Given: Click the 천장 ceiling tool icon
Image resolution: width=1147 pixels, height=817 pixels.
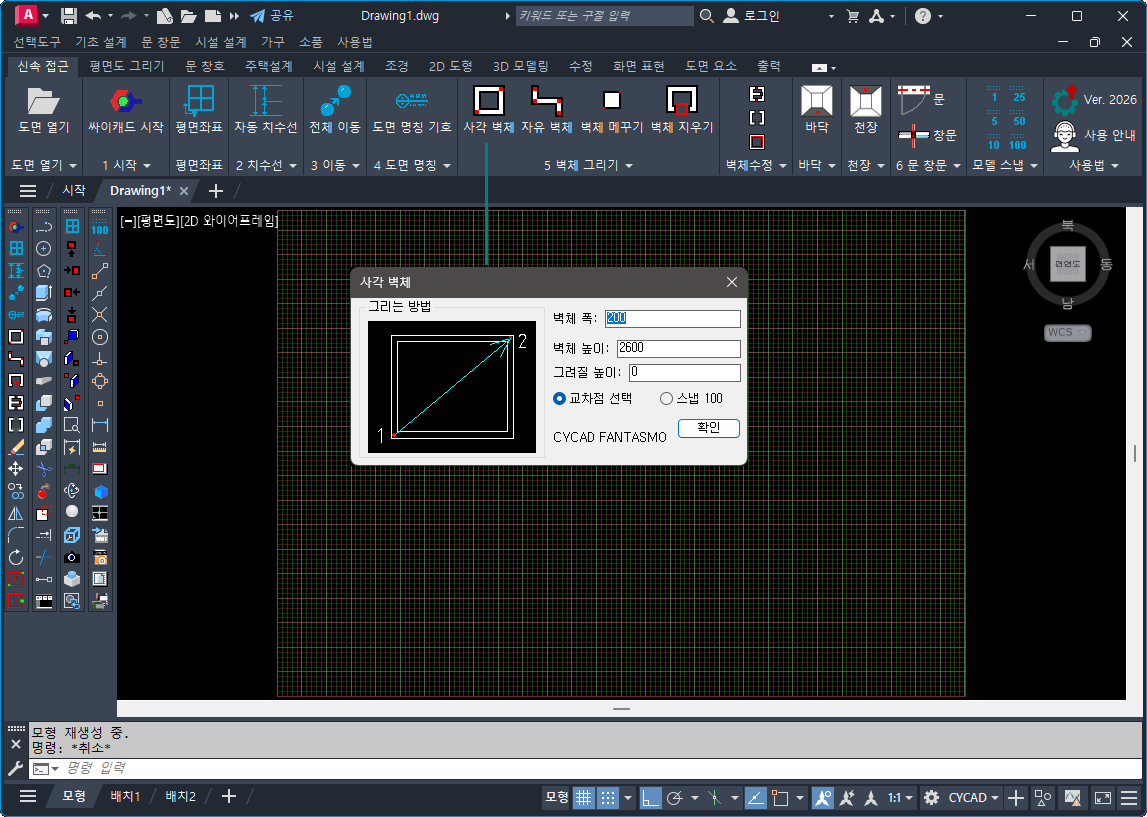Looking at the screenshot, I should [x=865, y=101].
